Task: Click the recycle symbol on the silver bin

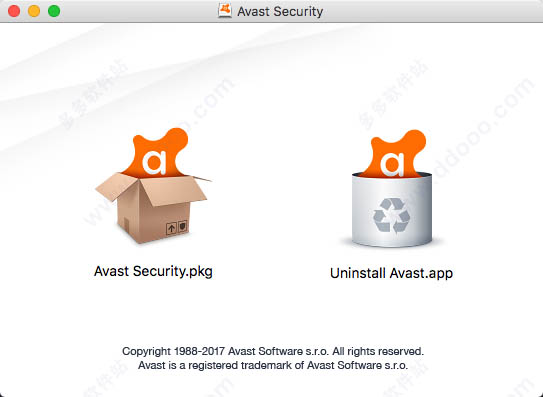Action: [392, 215]
